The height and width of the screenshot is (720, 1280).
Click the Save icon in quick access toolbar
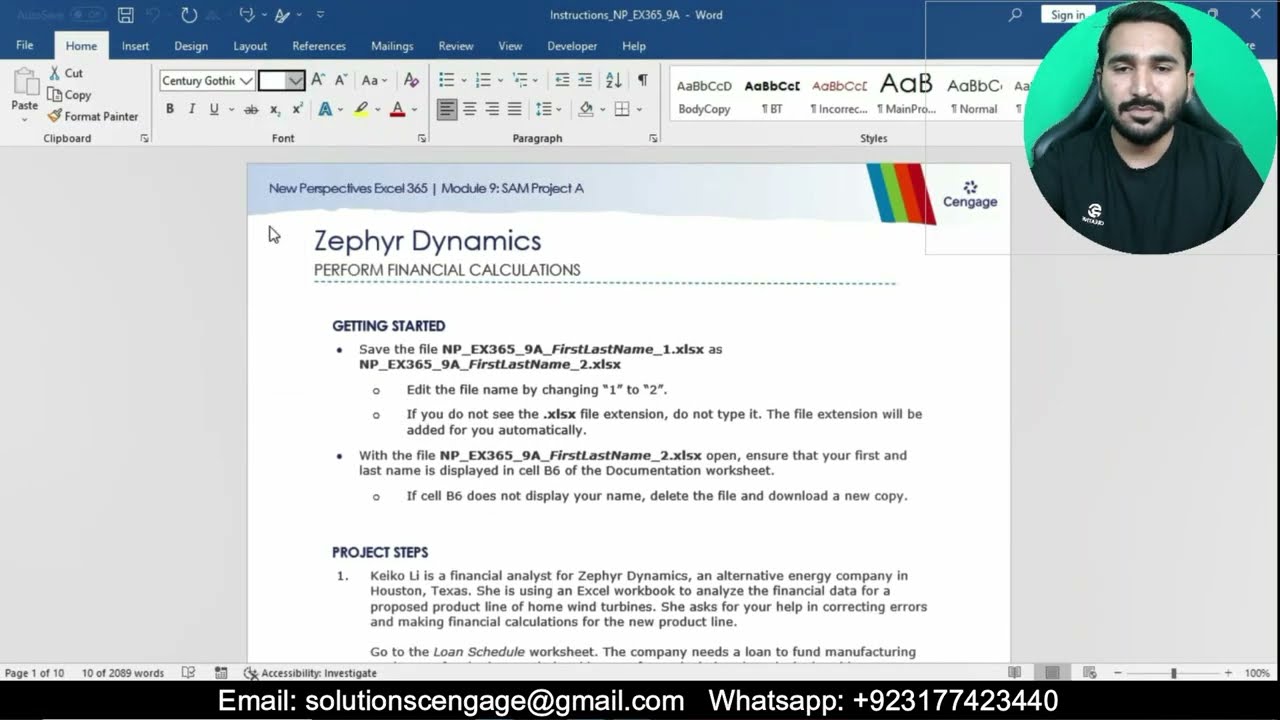125,15
